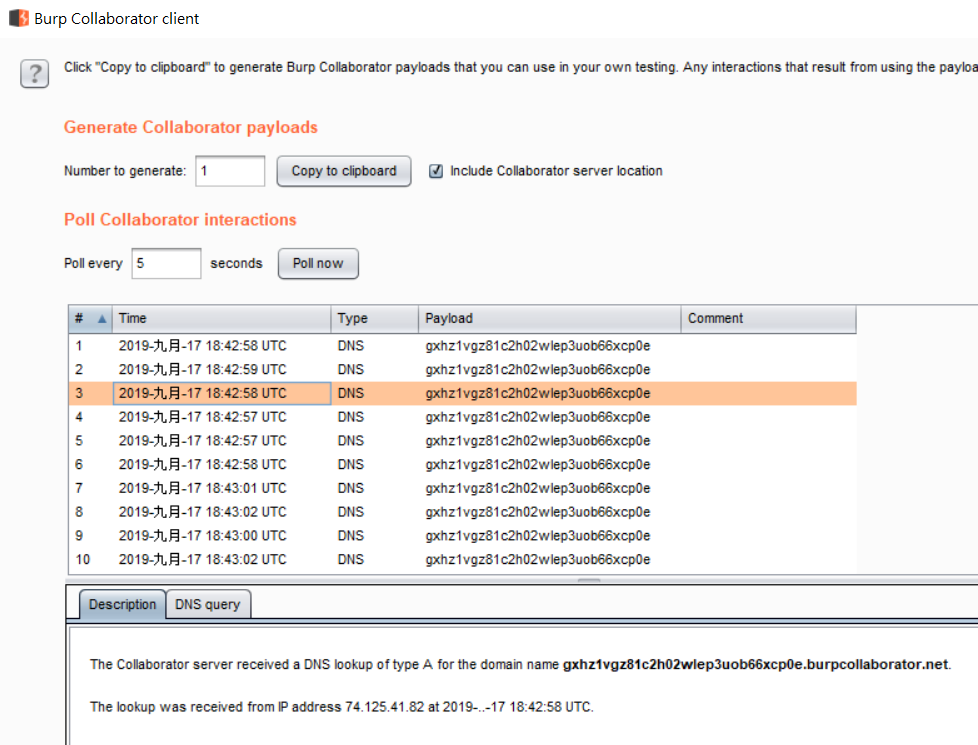Select interaction row number 8
This screenshot has width=978, height=745.
tap(462, 512)
